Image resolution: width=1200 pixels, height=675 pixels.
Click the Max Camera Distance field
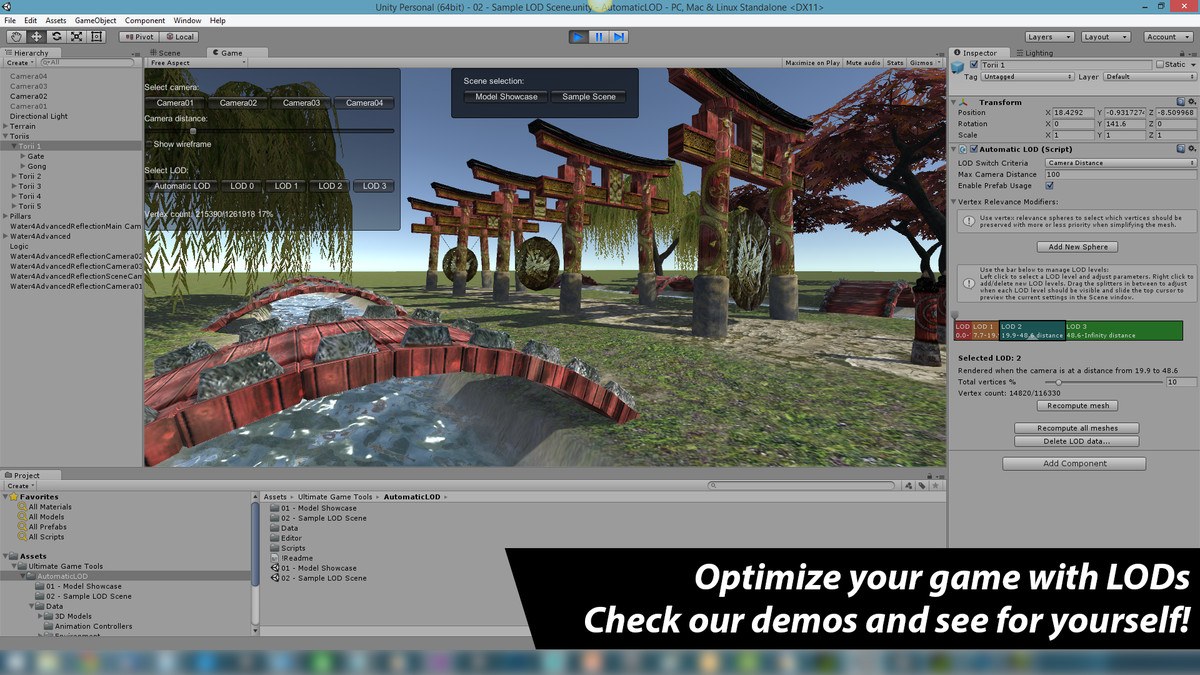pyautogui.click(x=1120, y=174)
